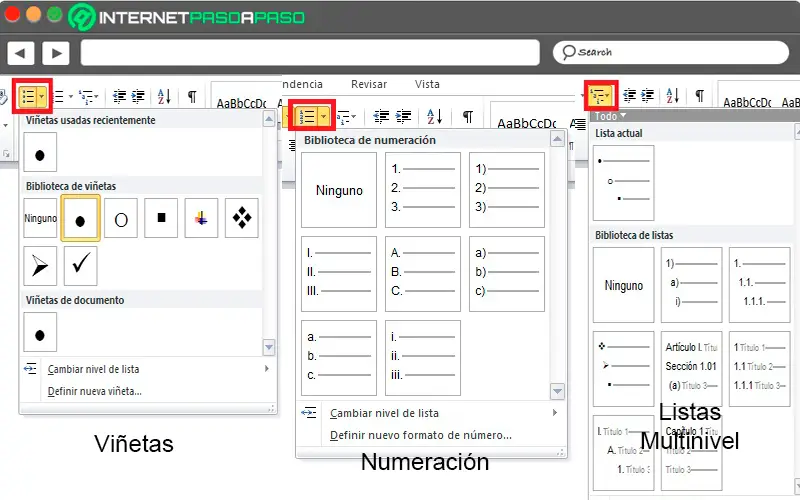This screenshot has width=800, height=500.
Task: Select the recently used round bullet
Action: coord(40,152)
